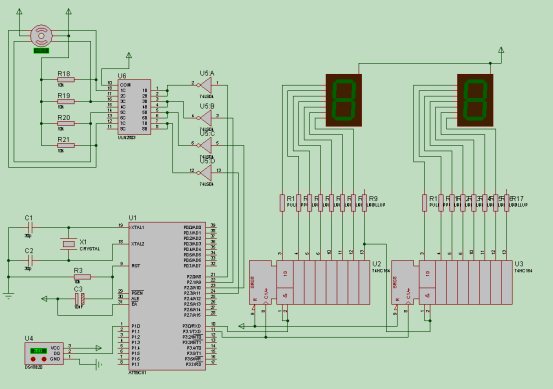Select the R18 resistor
The height and width of the screenshot is (389, 553).
click(x=66, y=80)
